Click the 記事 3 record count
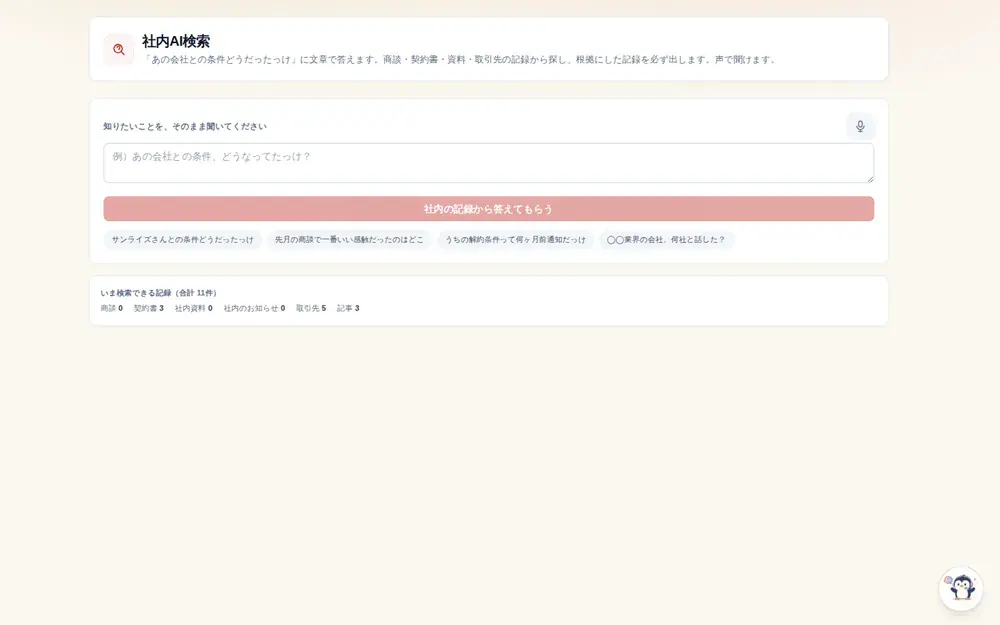 (x=348, y=308)
